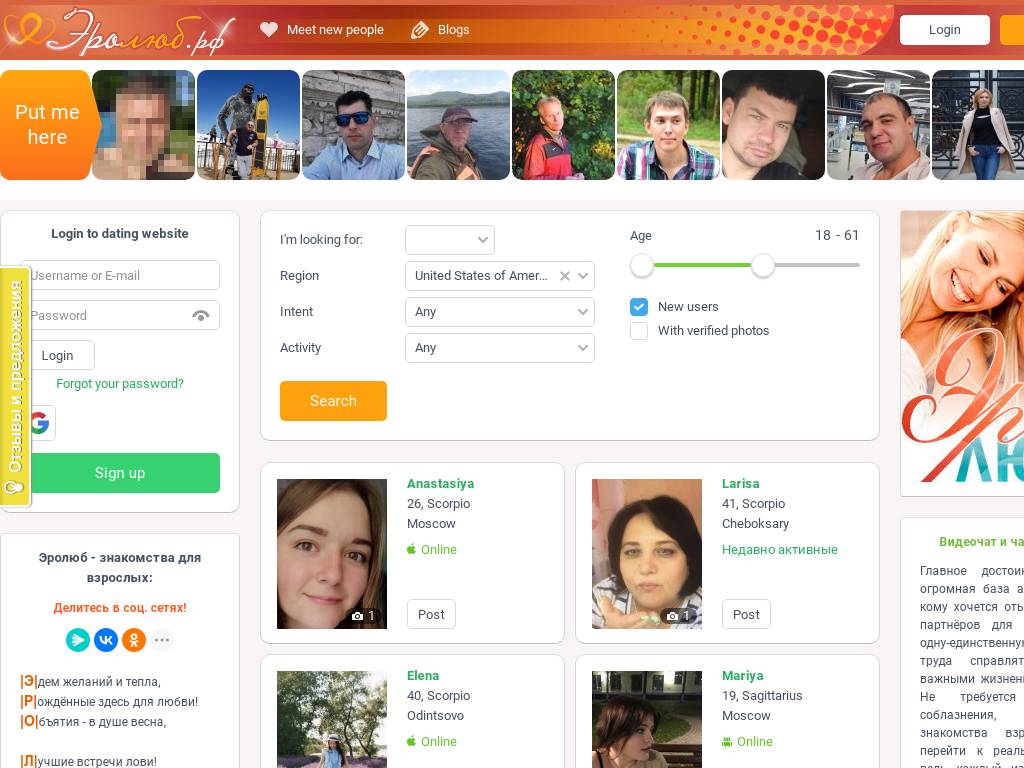This screenshot has width=1024, height=768.
Task: Share via the VK icon
Action: 106,640
